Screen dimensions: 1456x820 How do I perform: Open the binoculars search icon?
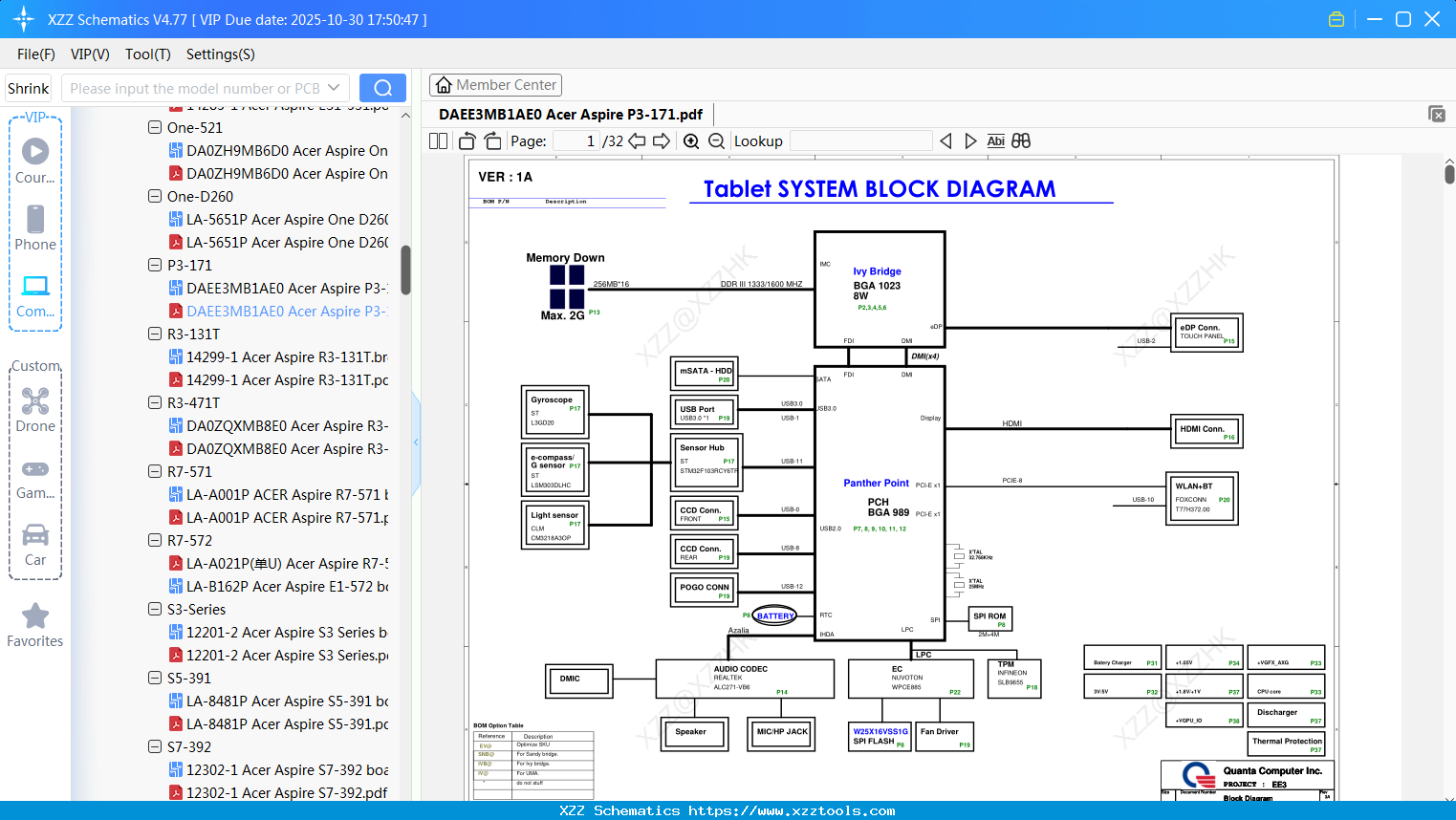click(x=1020, y=140)
